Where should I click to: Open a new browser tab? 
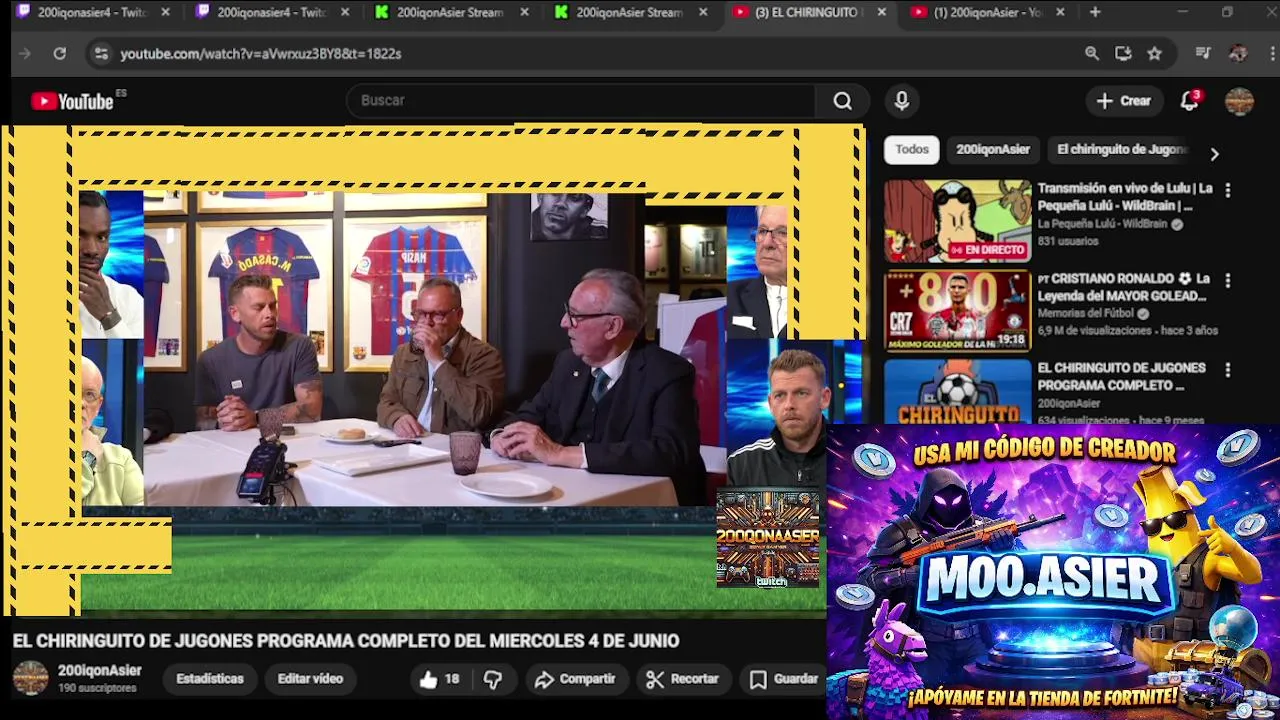[x=1095, y=12]
